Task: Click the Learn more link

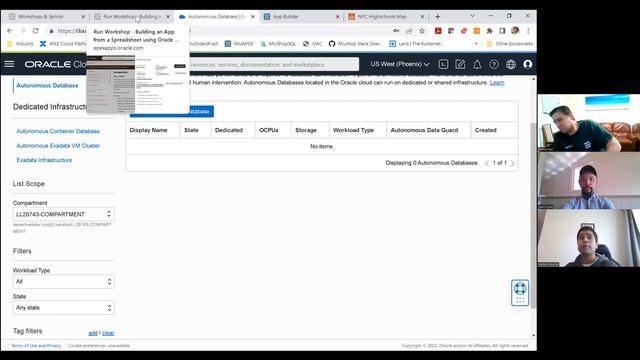Action: point(497,82)
